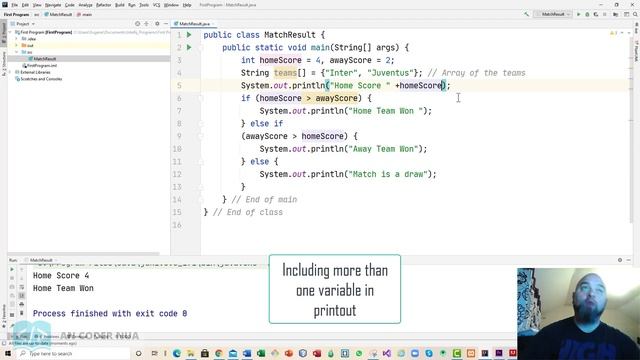Viewport: 640px width, 360px height.
Task: Select MatchResult.java editor tab
Action: pyautogui.click(x=192, y=24)
